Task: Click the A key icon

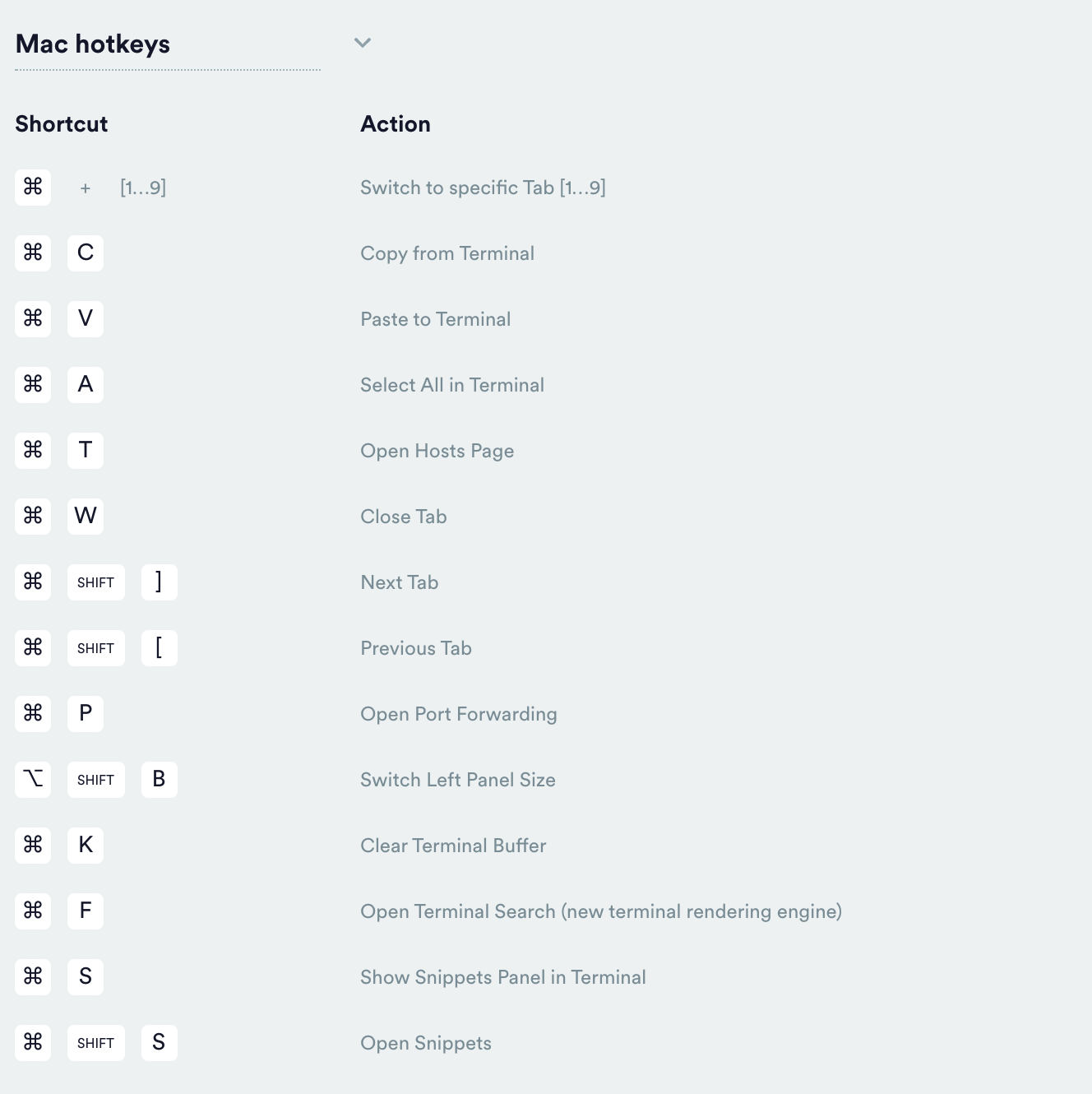Action: (86, 384)
